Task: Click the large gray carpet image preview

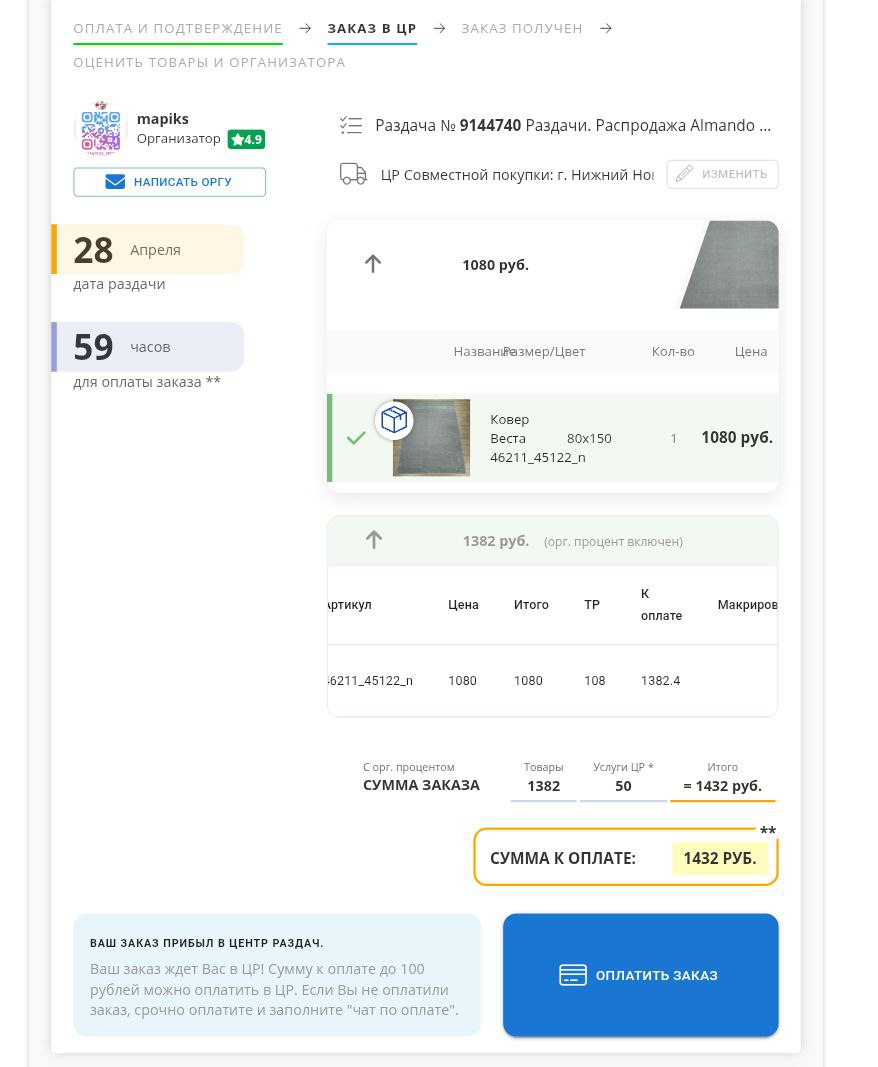Action: click(x=731, y=265)
